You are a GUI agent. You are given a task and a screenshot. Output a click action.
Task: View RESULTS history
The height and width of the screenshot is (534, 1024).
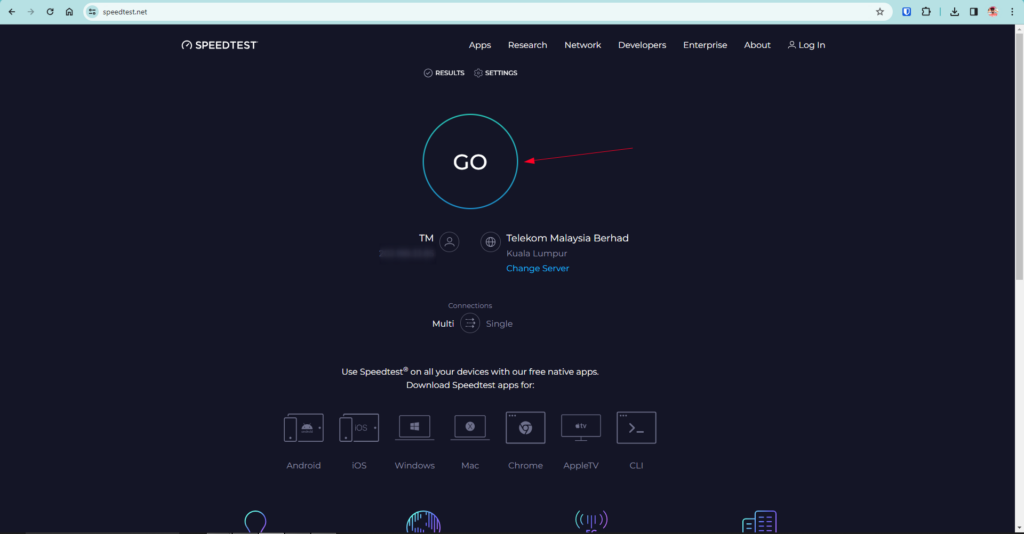[444, 73]
